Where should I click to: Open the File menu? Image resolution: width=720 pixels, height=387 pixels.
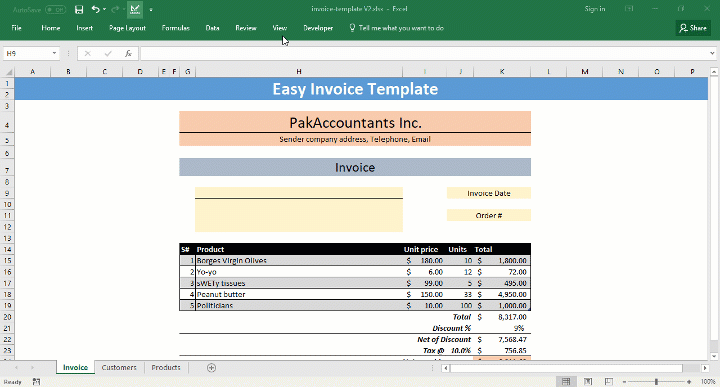coord(17,28)
